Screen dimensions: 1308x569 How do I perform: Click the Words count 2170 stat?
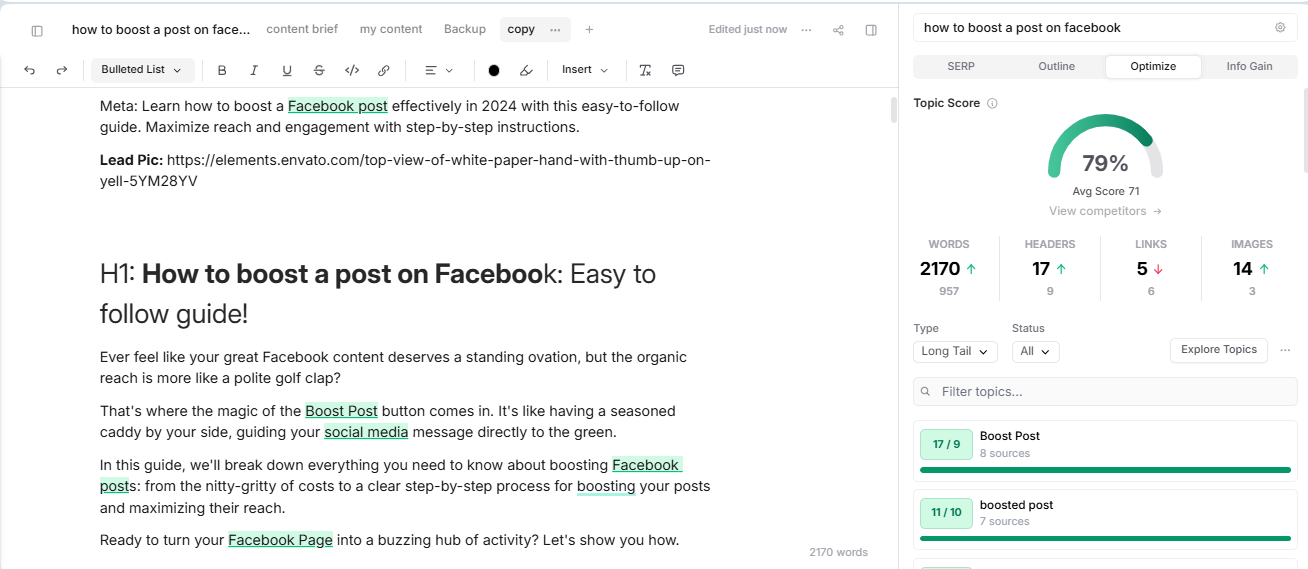click(948, 269)
